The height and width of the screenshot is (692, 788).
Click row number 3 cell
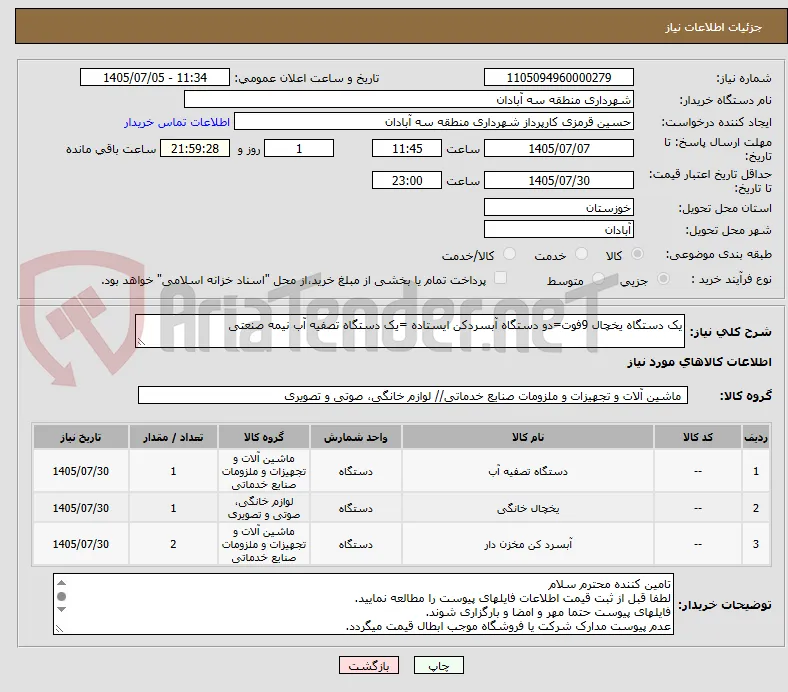755,544
